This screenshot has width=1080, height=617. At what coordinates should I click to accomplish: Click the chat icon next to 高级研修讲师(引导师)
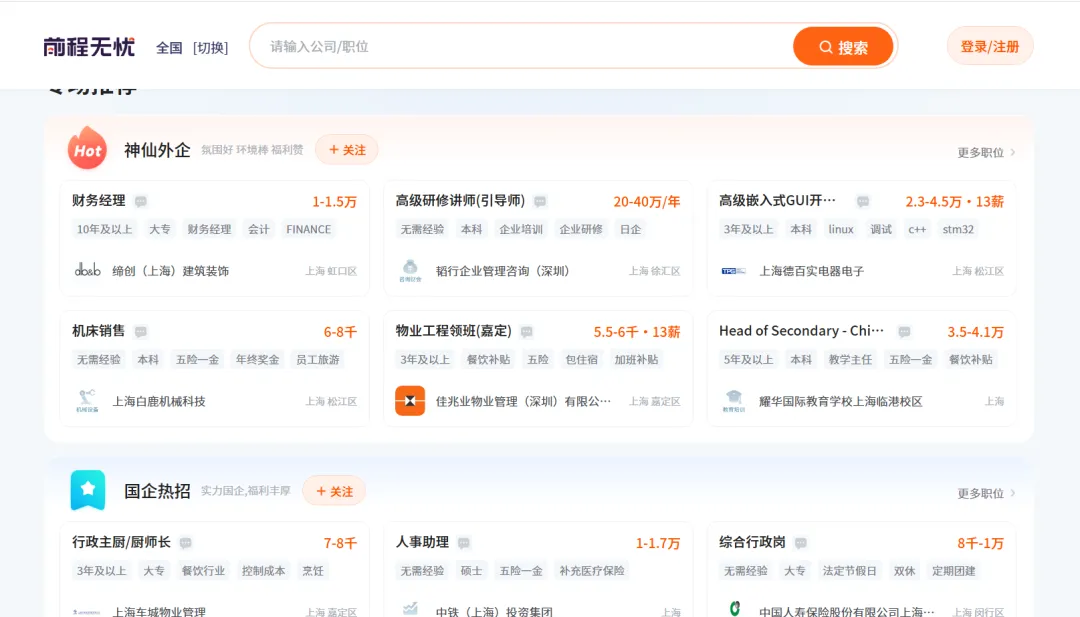point(540,201)
